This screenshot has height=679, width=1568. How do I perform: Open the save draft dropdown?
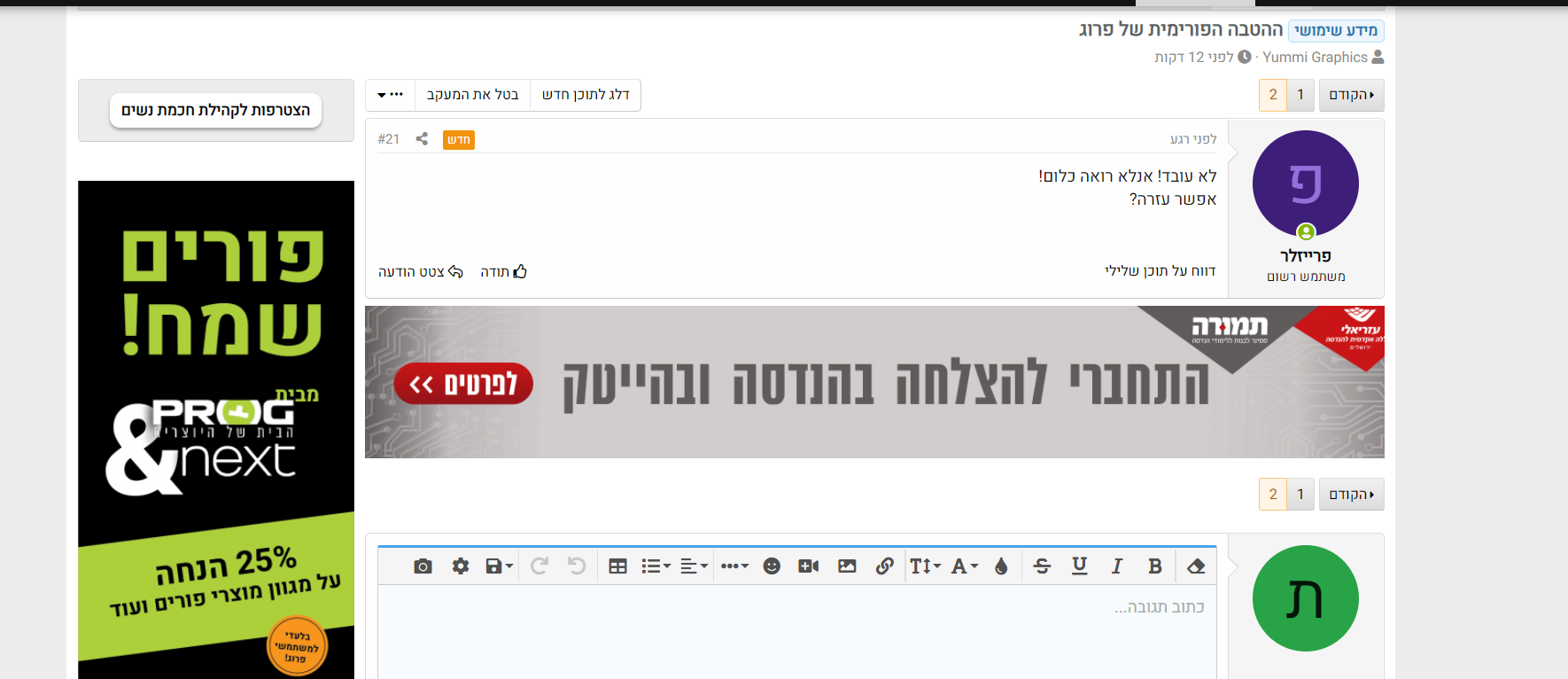point(500,566)
